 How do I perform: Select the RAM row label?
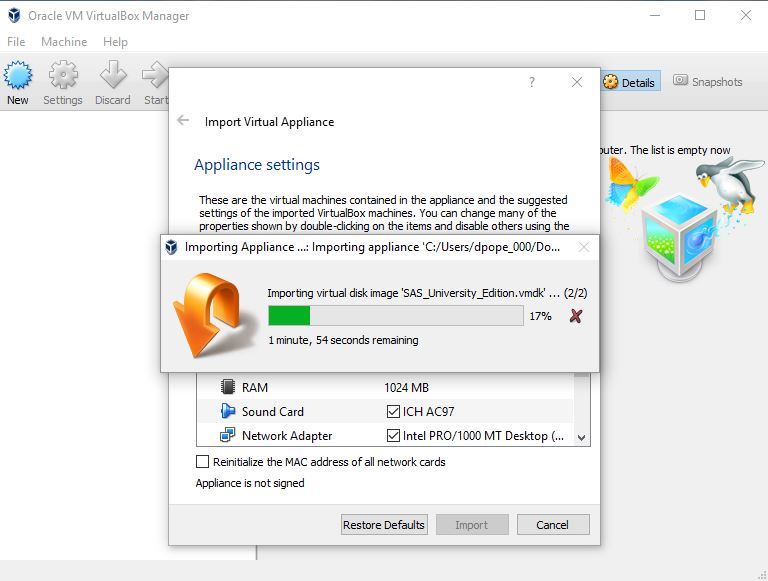pyautogui.click(x=255, y=387)
